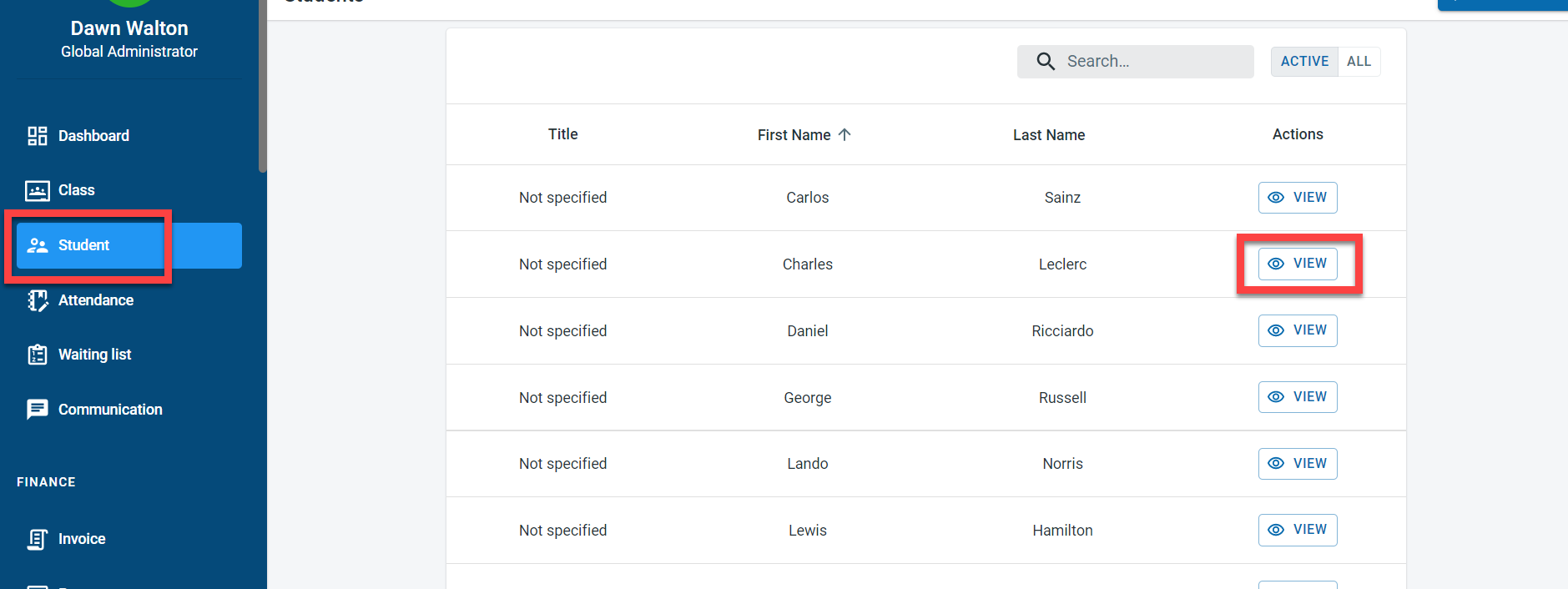
Task: Click the Attendance icon in sidebar
Action: tap(37, 300)
